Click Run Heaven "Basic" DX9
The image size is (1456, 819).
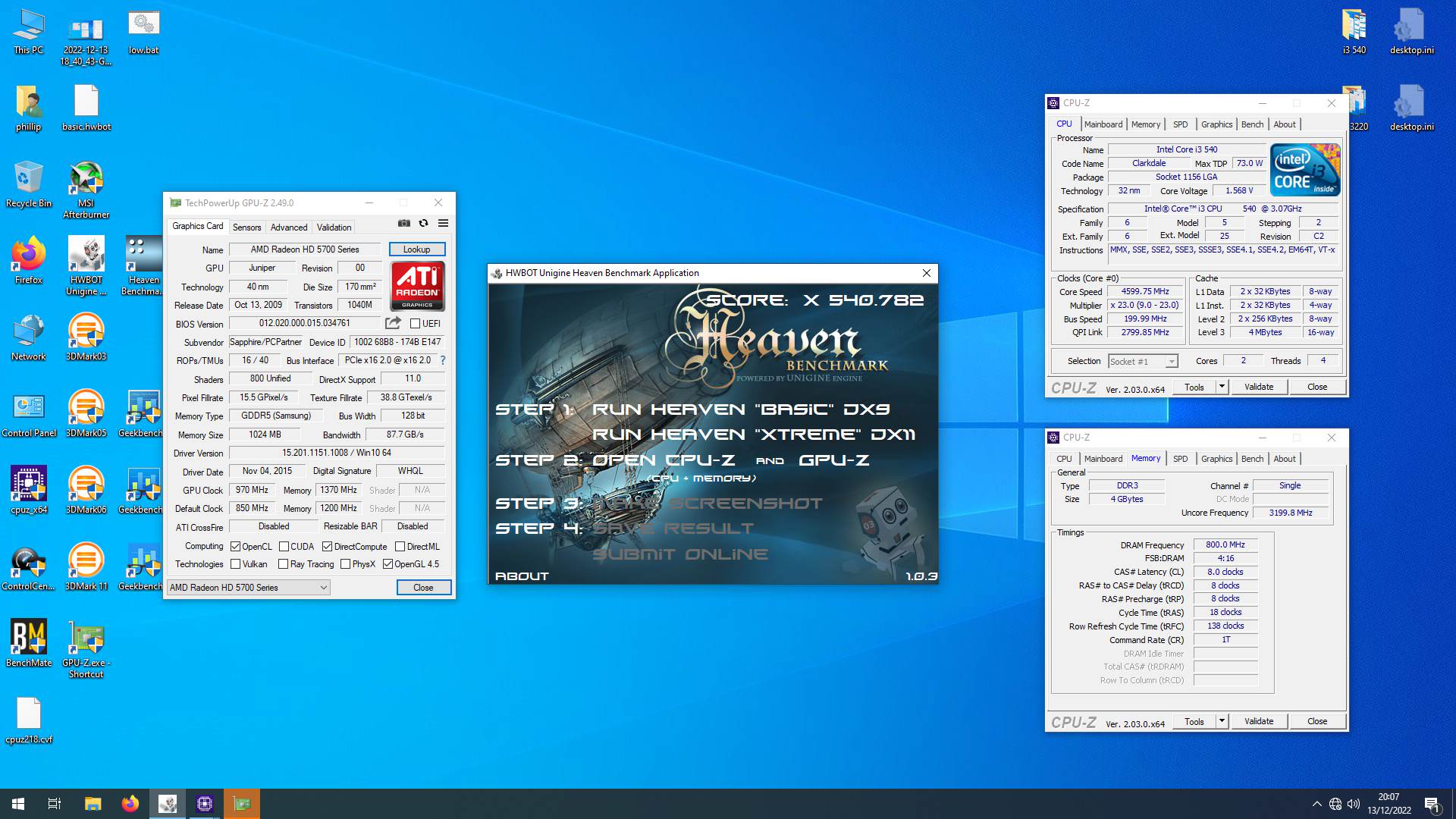(741, 409)
